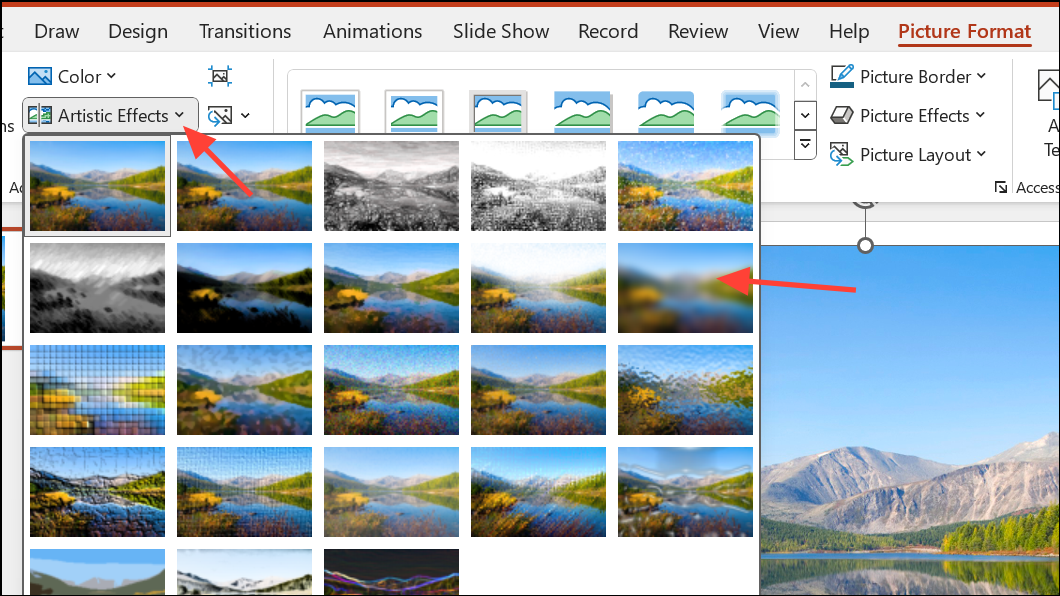Expand the full picture styles gallery

804,145
